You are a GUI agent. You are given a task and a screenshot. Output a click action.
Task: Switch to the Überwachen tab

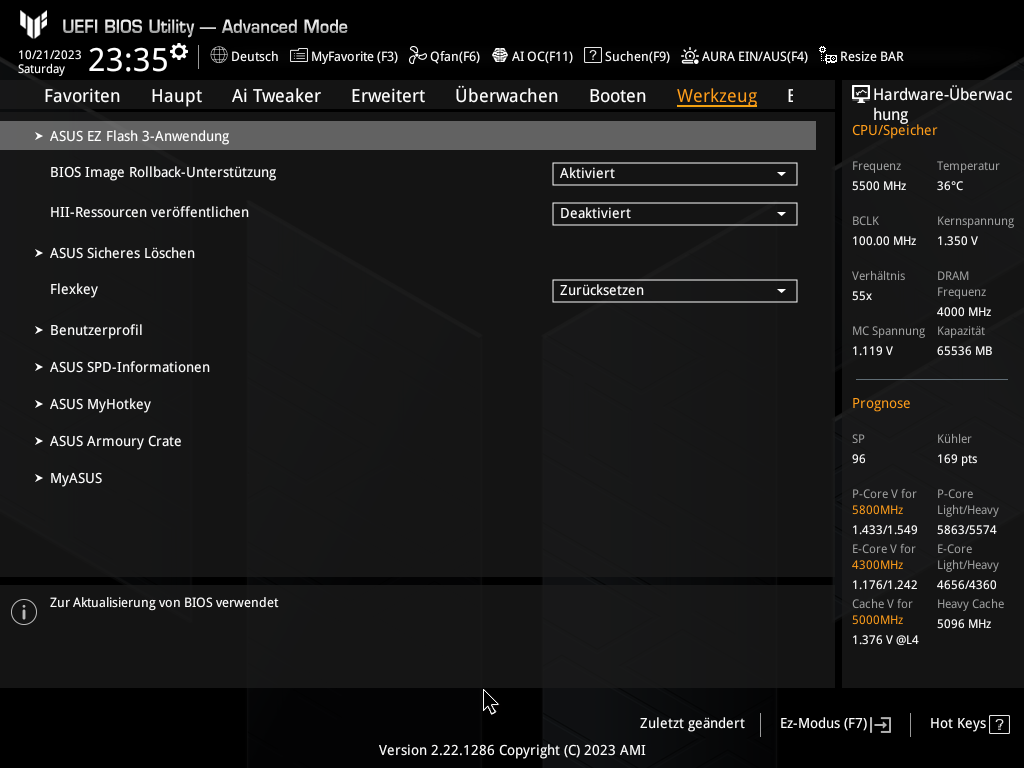(x=506, y=96)
